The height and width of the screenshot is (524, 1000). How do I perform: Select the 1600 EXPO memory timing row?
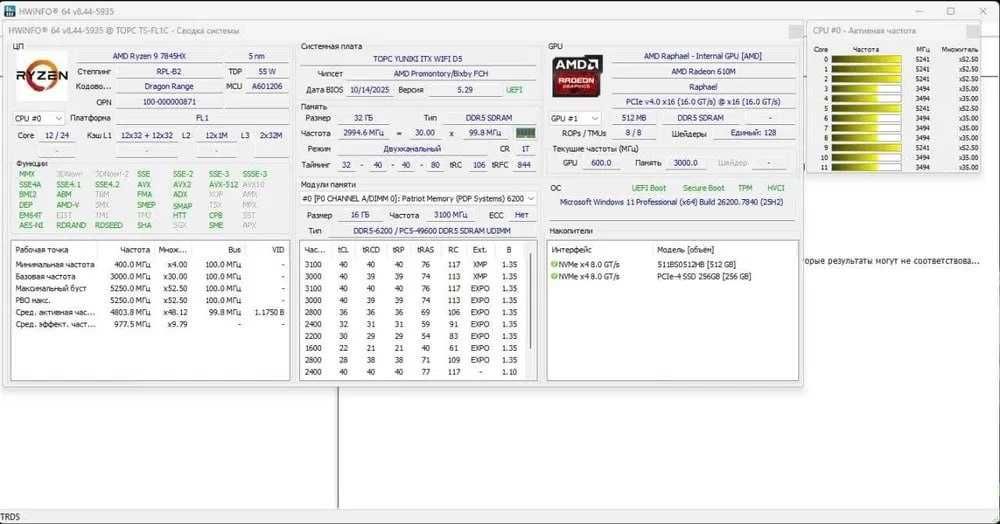click(x=415, y=348)
